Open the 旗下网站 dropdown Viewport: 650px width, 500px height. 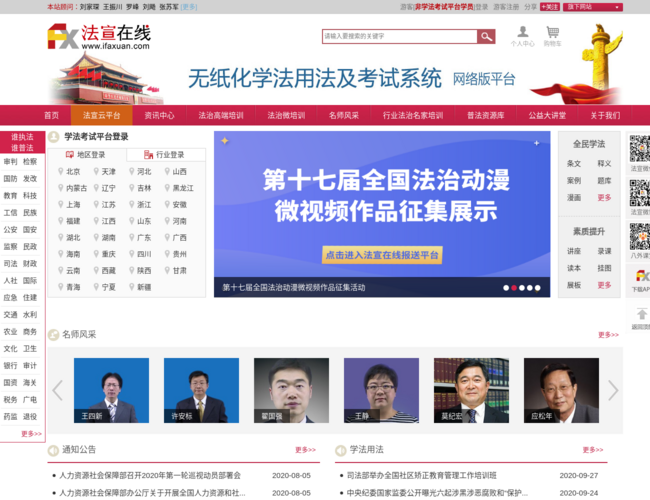(593, 7)
